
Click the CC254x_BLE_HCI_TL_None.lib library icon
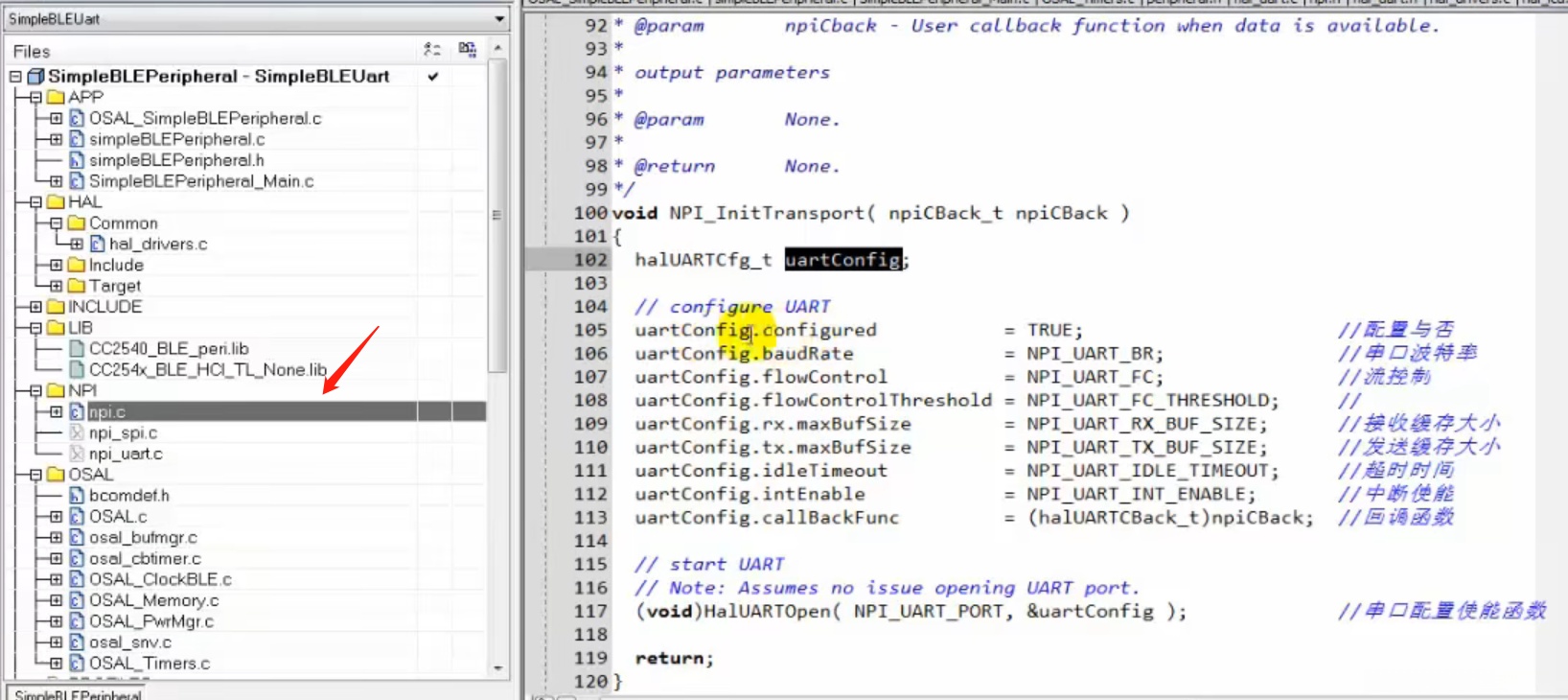click(77, 369)
